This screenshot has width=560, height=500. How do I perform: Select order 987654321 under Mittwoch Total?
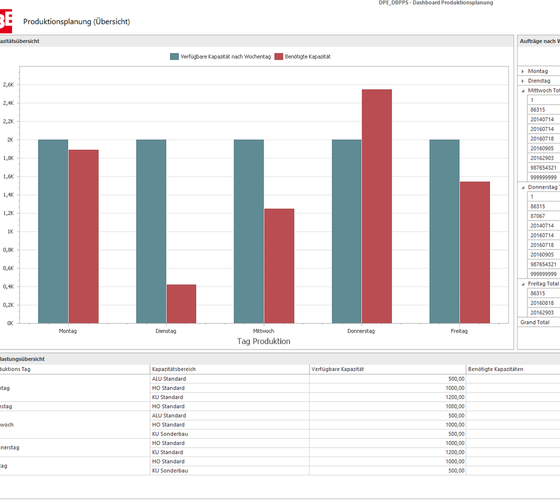click(544, 168)
